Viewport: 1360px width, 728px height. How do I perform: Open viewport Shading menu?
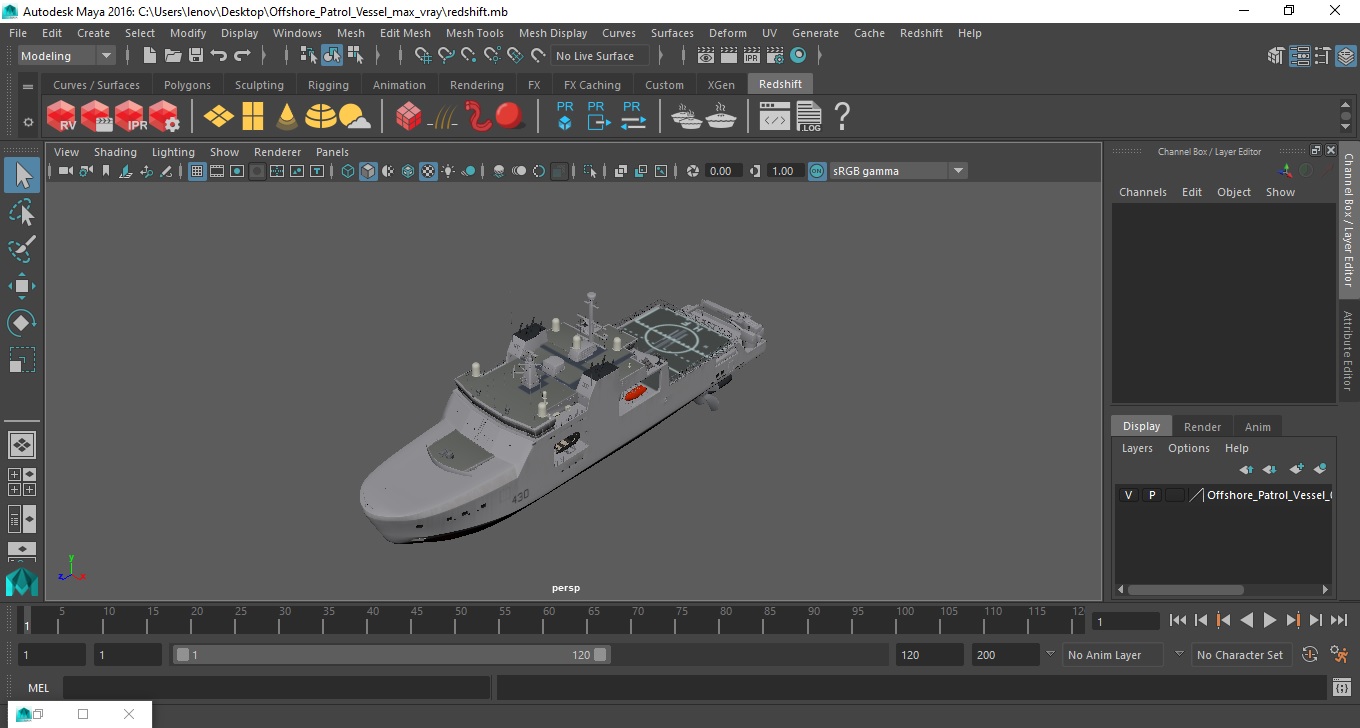tap(115, 152)
